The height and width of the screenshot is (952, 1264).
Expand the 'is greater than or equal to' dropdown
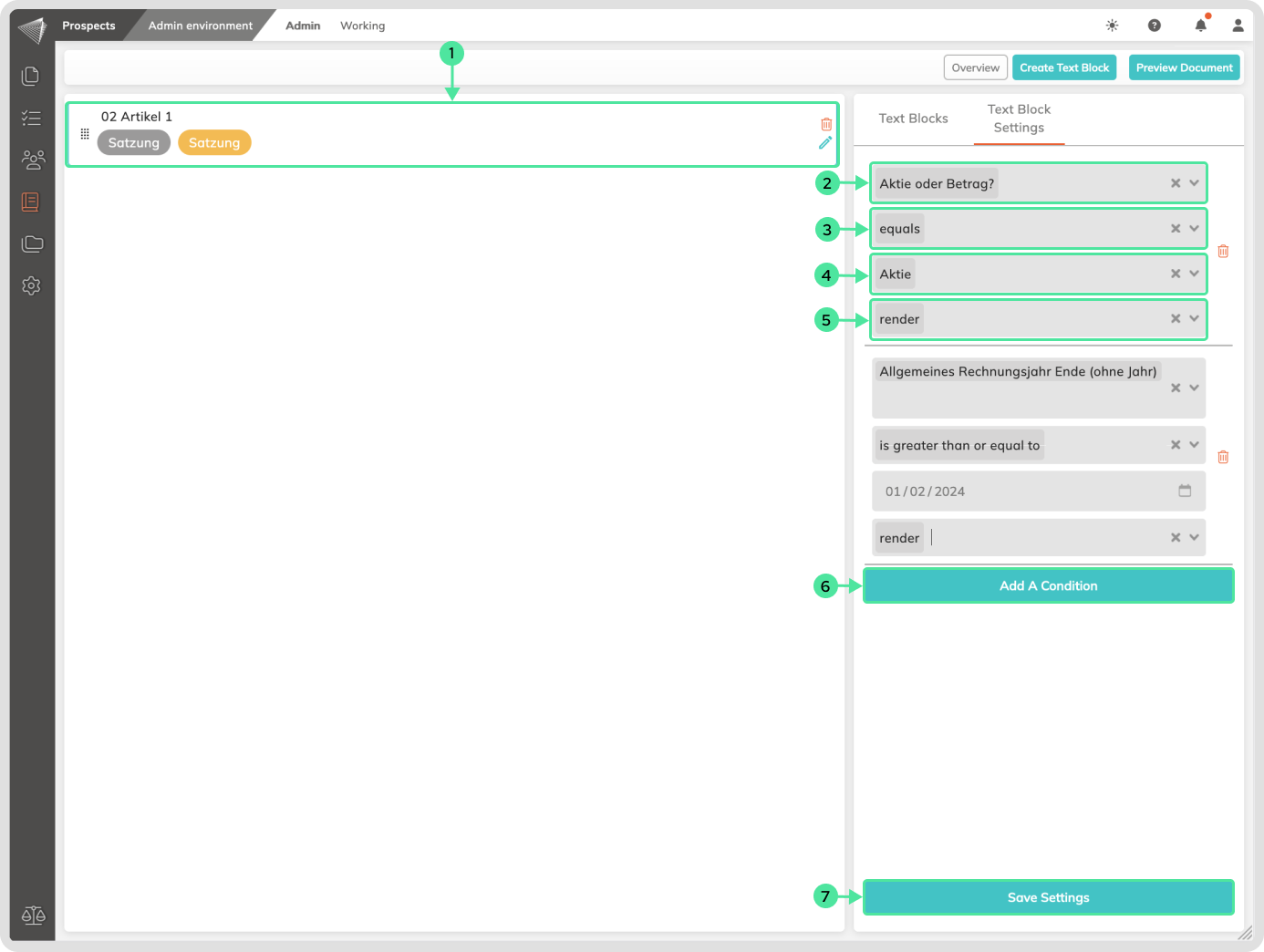tap(1194, 445)
